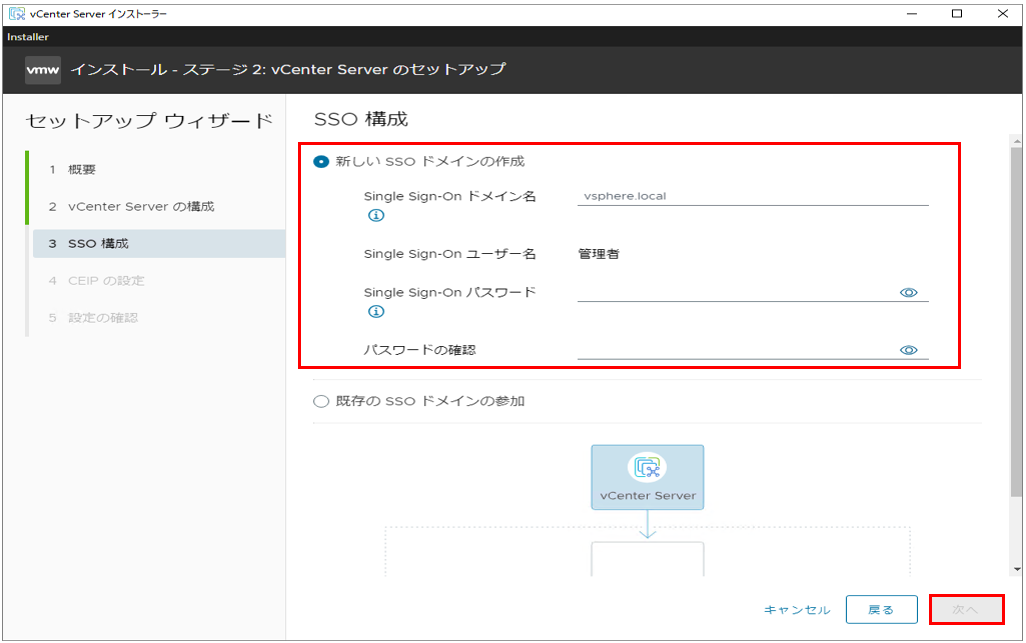Show the パスワードの確認 field with eye icon
The height and width of the screenshot is (643, 1026).
pos(908,350)
